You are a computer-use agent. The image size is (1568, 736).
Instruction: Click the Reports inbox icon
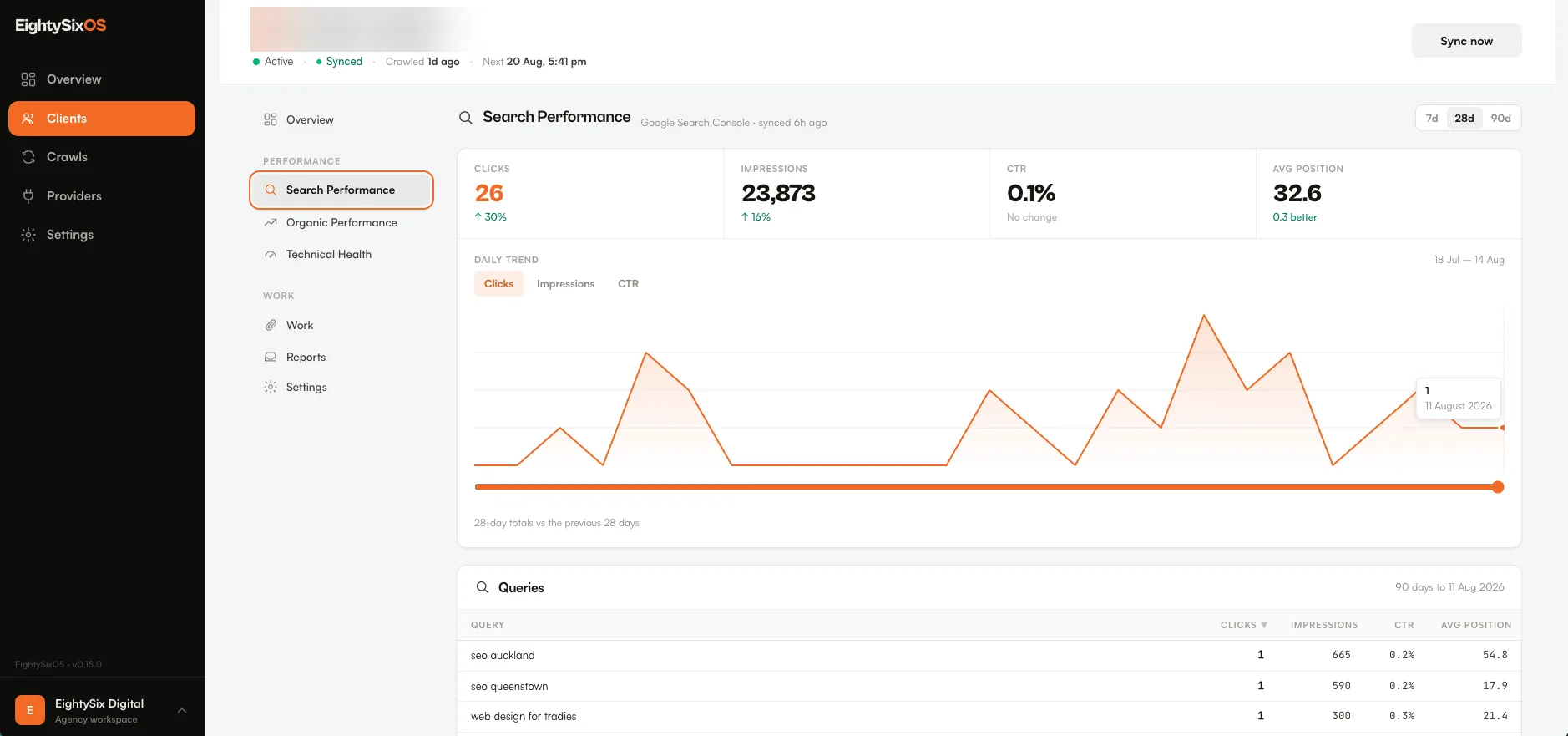click(271, 357)
